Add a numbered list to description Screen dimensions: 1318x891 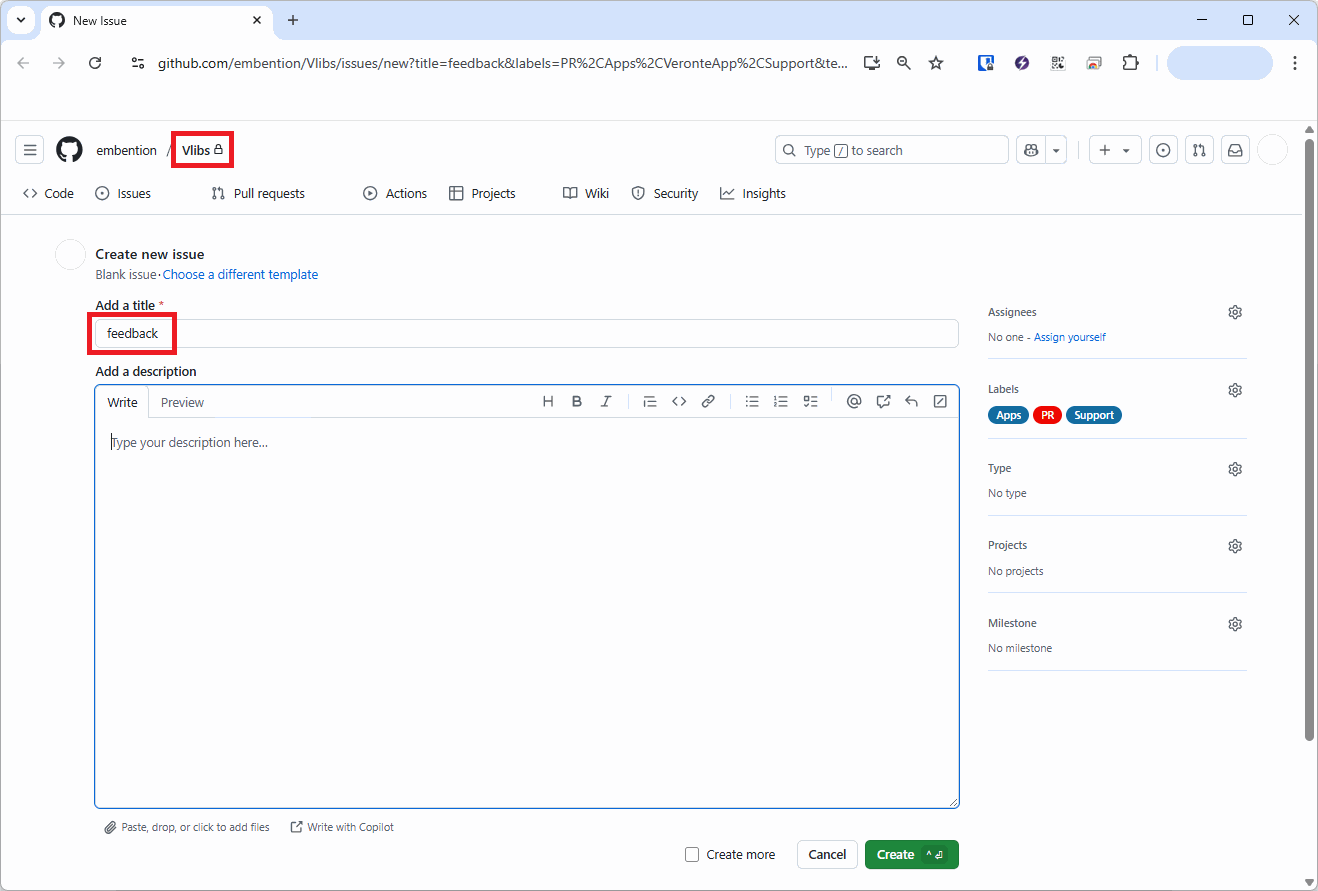coord(781,402)
